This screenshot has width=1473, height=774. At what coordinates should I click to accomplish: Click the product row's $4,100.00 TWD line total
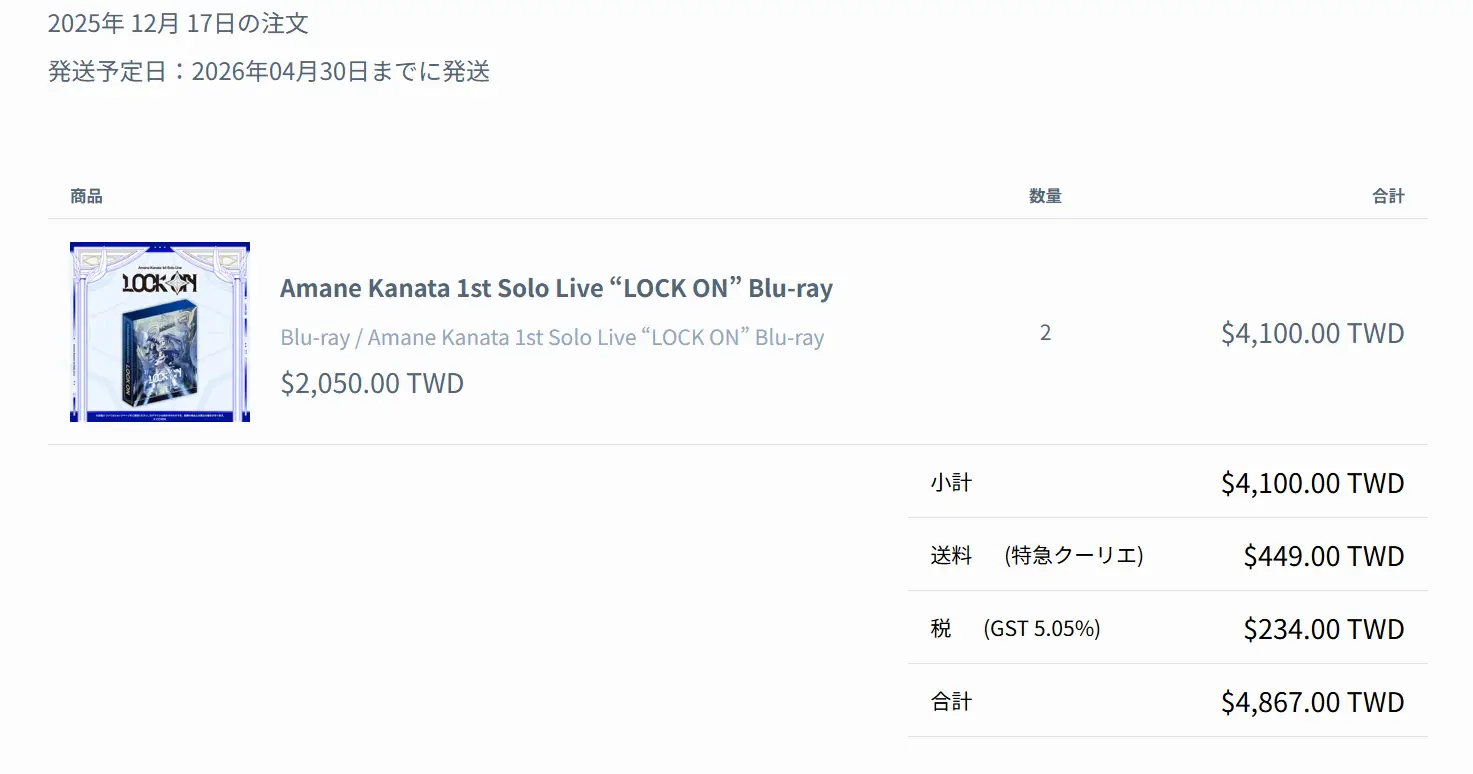(x=1312, y=333)
